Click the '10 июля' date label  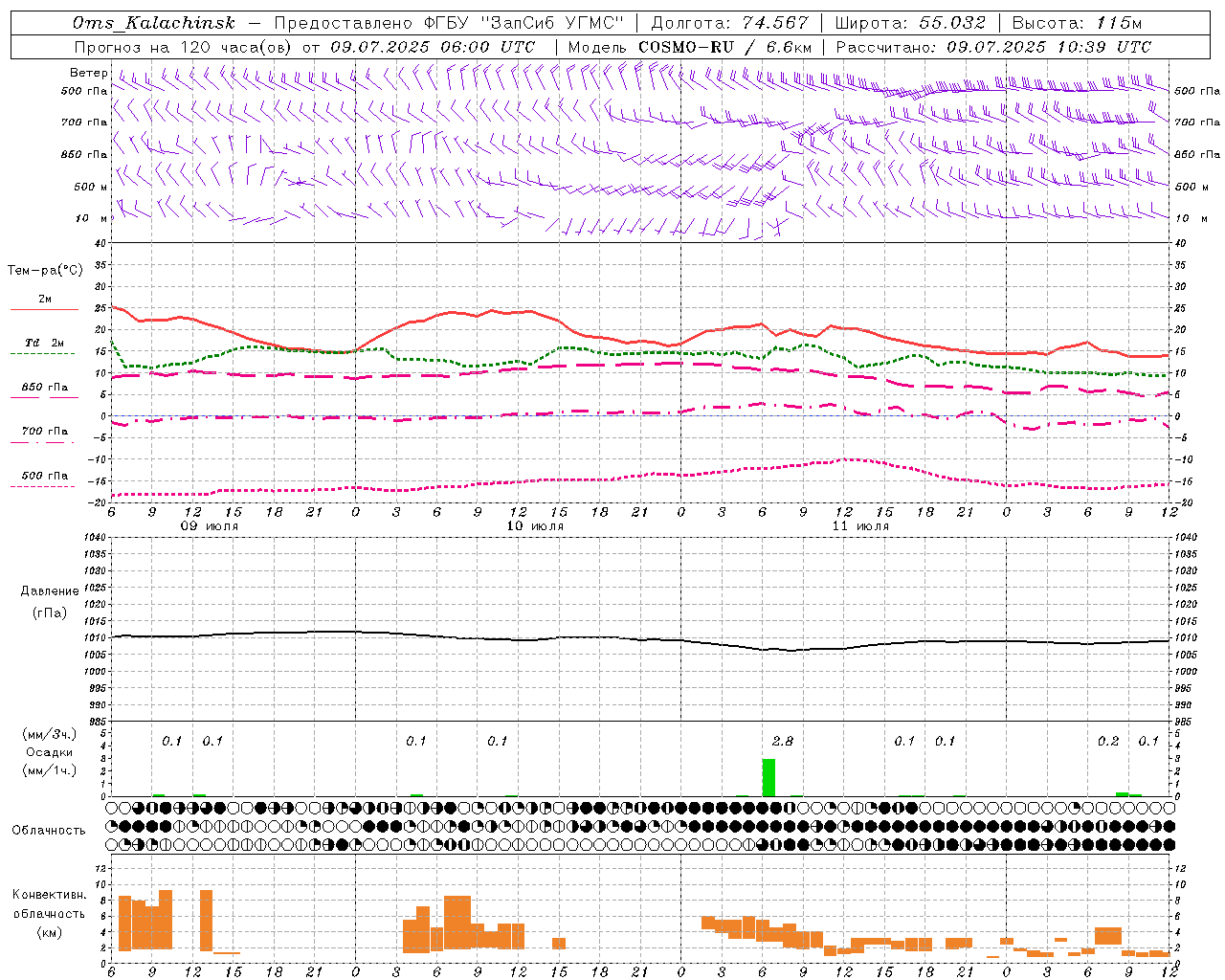click(535, 526)
